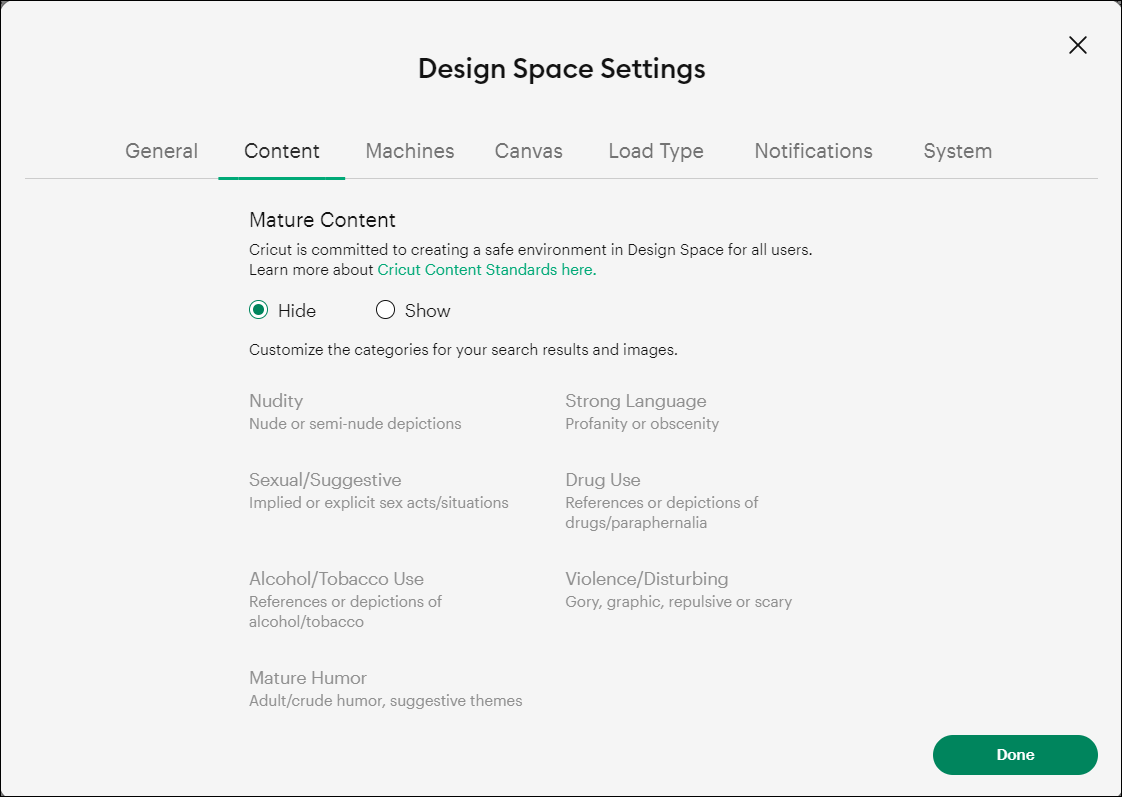Click the Mature Content section heading
This screenshot has height=797, width=1122.
[x=322, y=219]
